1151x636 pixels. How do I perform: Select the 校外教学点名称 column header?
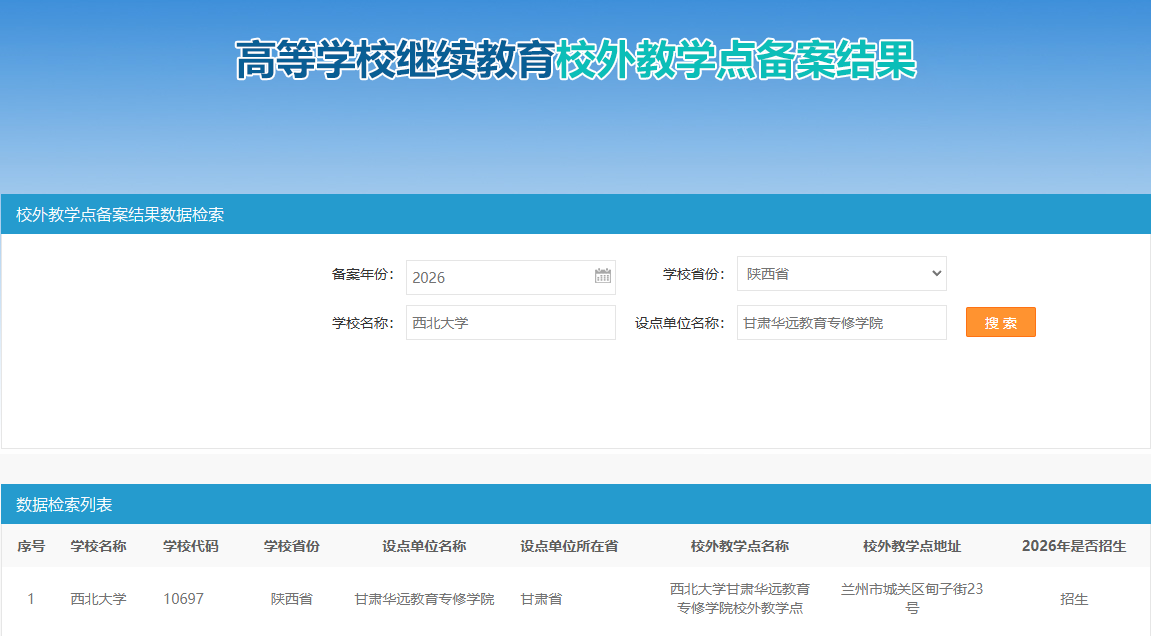[739, 546]
